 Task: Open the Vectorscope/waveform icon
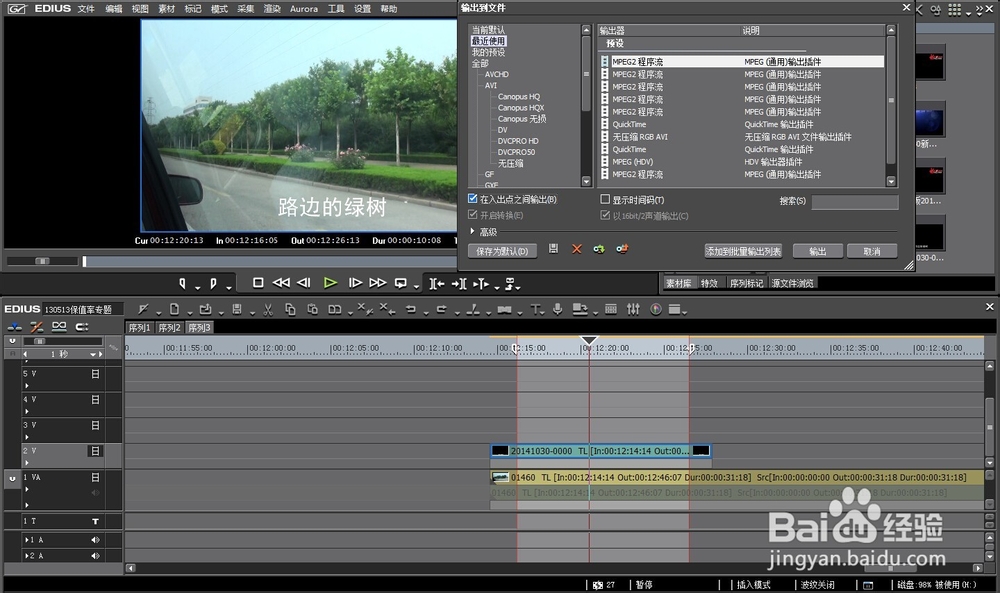point(656,309)
